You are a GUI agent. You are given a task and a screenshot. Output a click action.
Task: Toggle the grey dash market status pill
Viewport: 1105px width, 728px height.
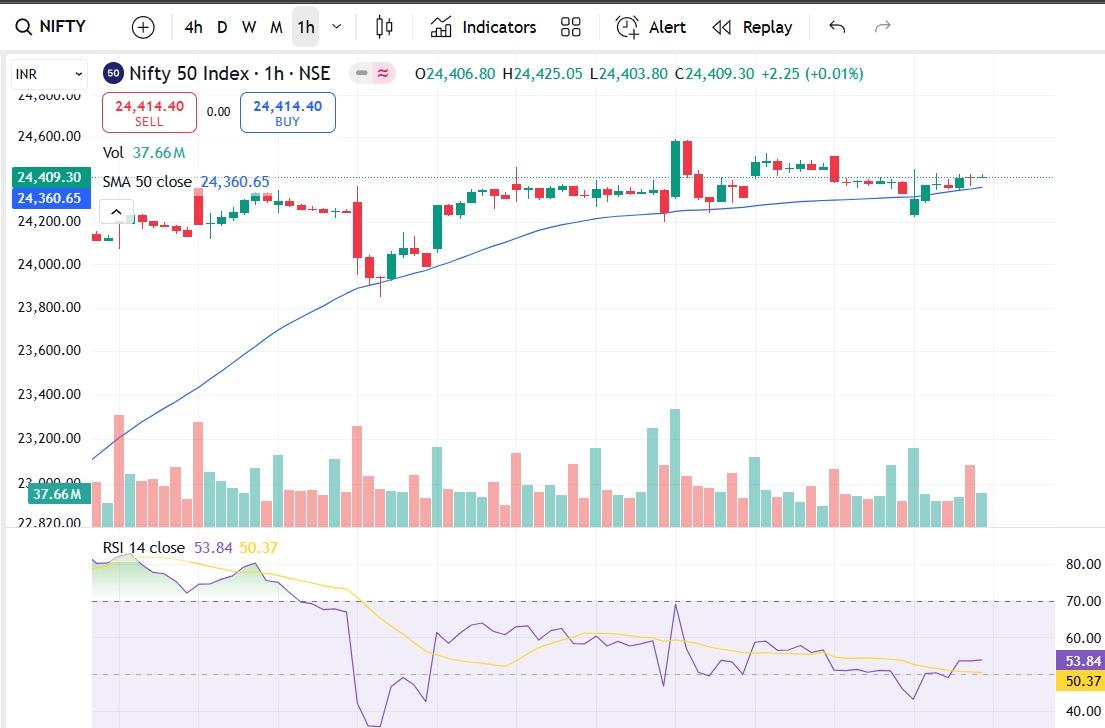point(362,73)
